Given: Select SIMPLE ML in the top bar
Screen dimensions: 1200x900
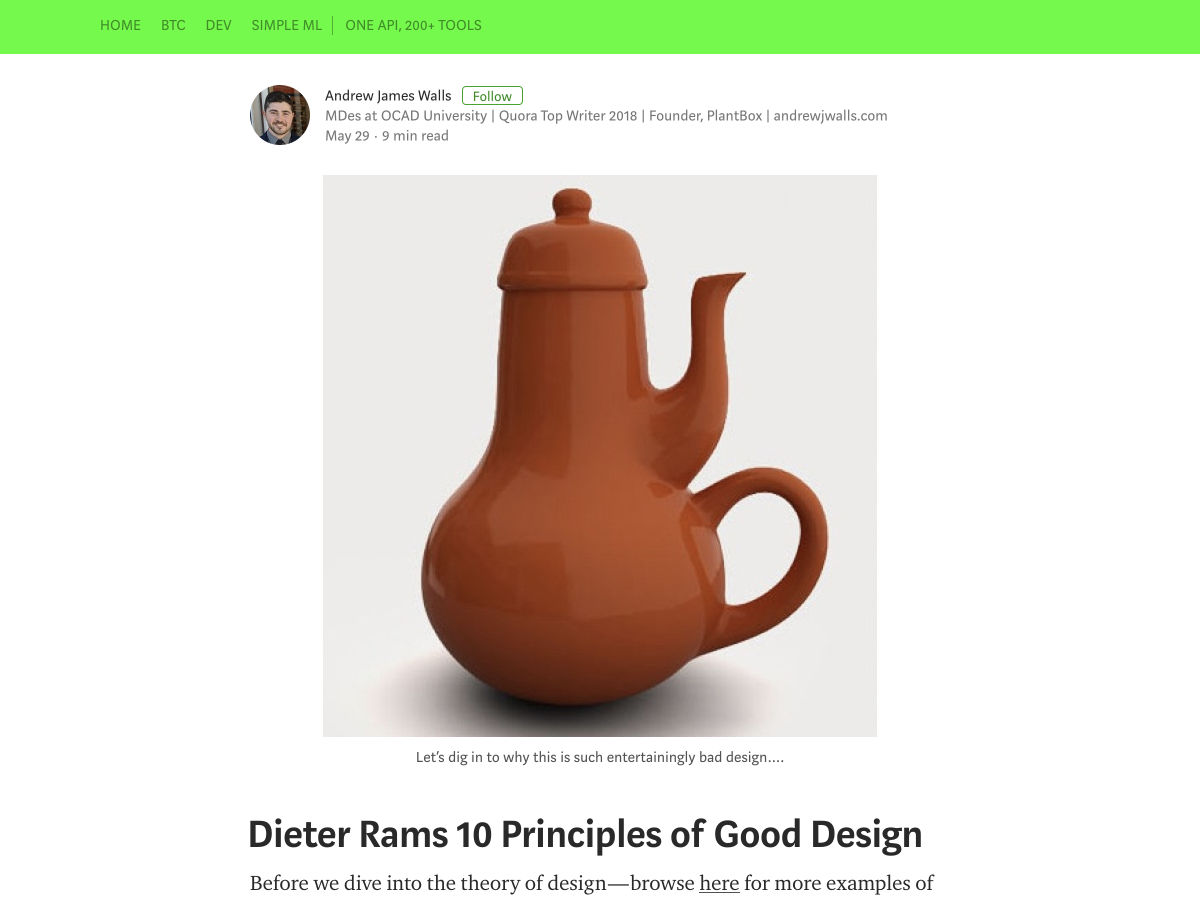Looking at the screenshot, I should point(287,25).
